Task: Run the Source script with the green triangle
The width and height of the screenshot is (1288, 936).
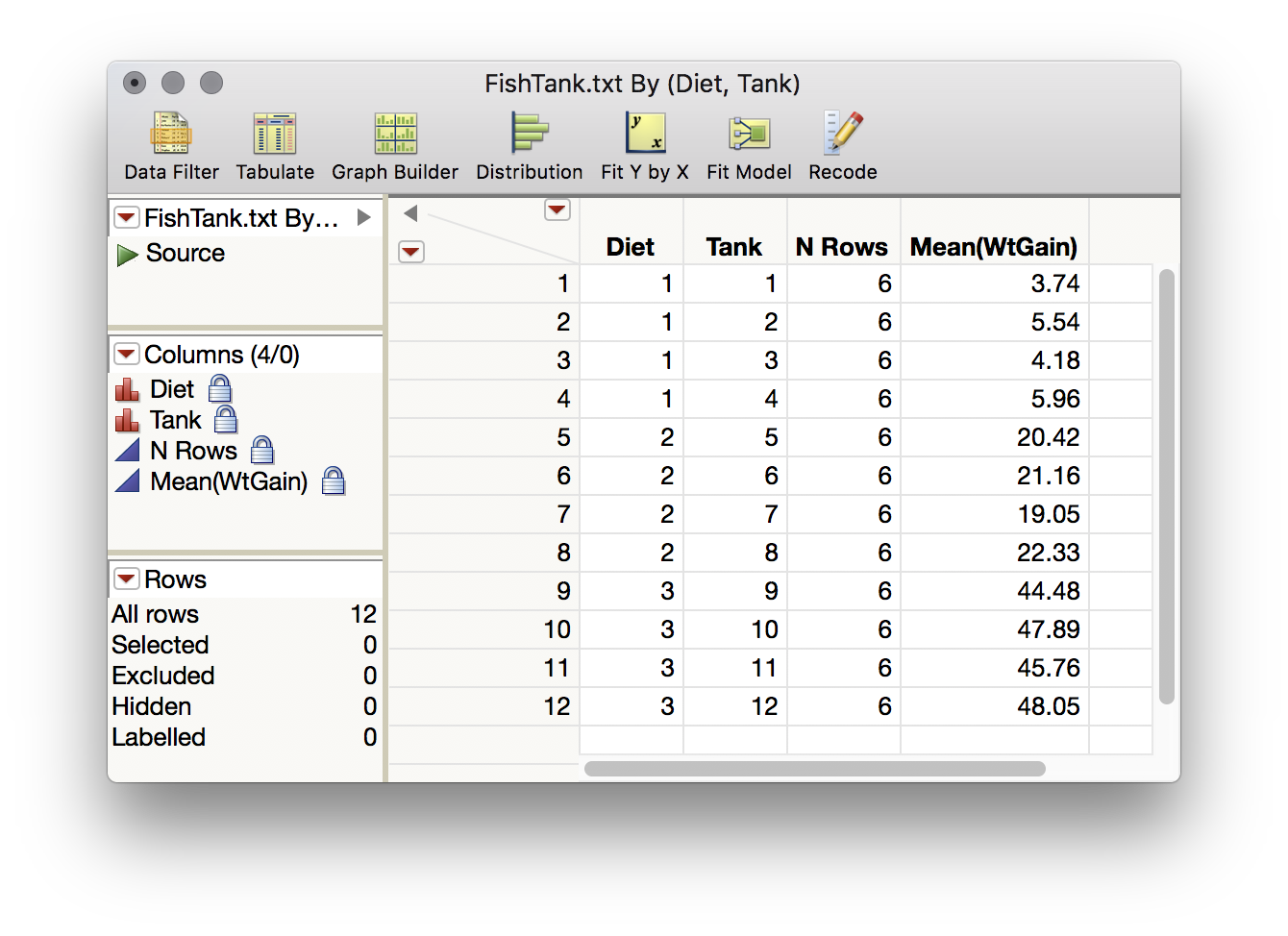Action: (127, 255)
